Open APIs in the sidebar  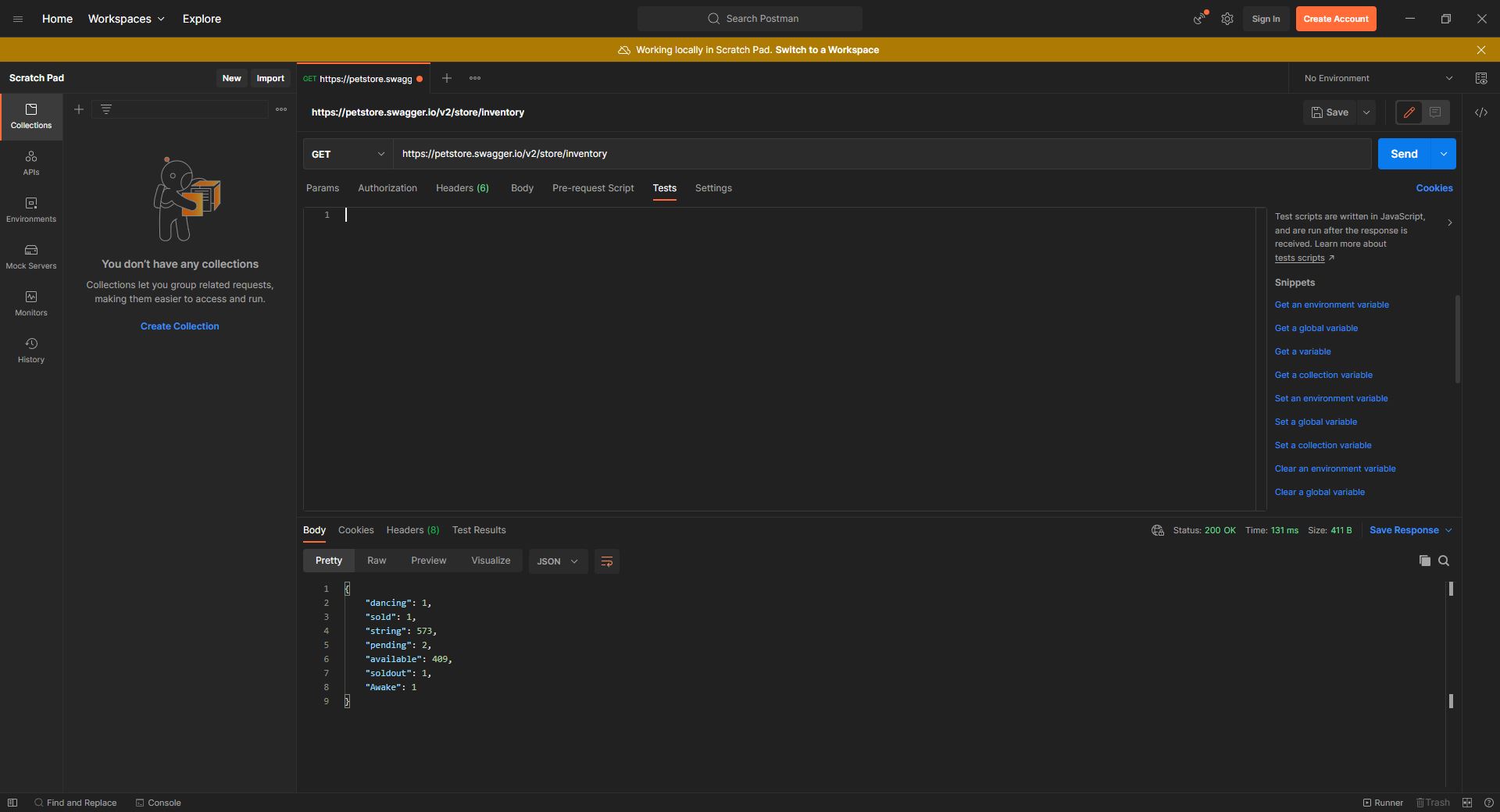pos(31,163)
